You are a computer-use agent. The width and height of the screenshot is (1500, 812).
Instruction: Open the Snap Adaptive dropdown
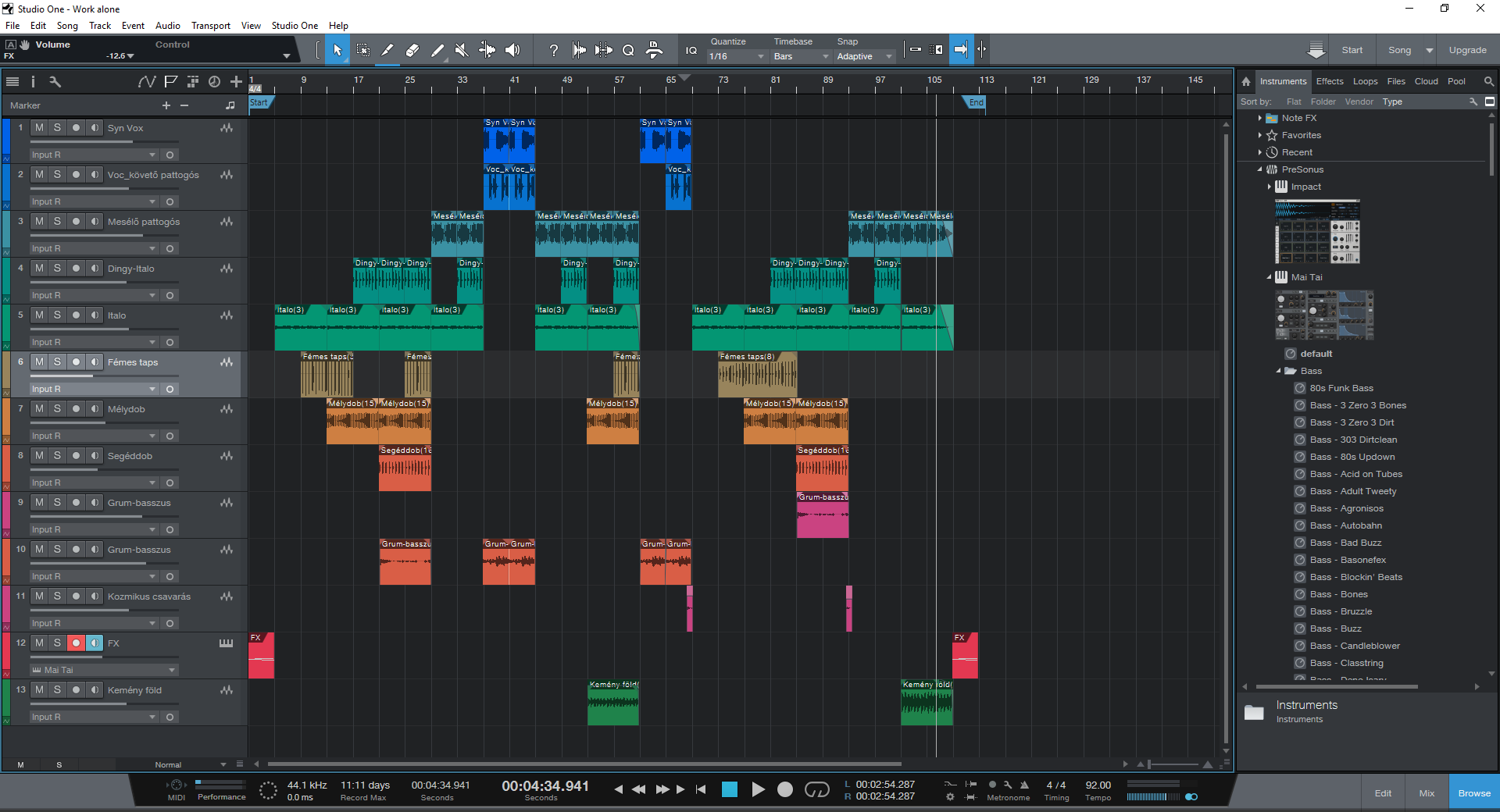(x=864, y=56)
